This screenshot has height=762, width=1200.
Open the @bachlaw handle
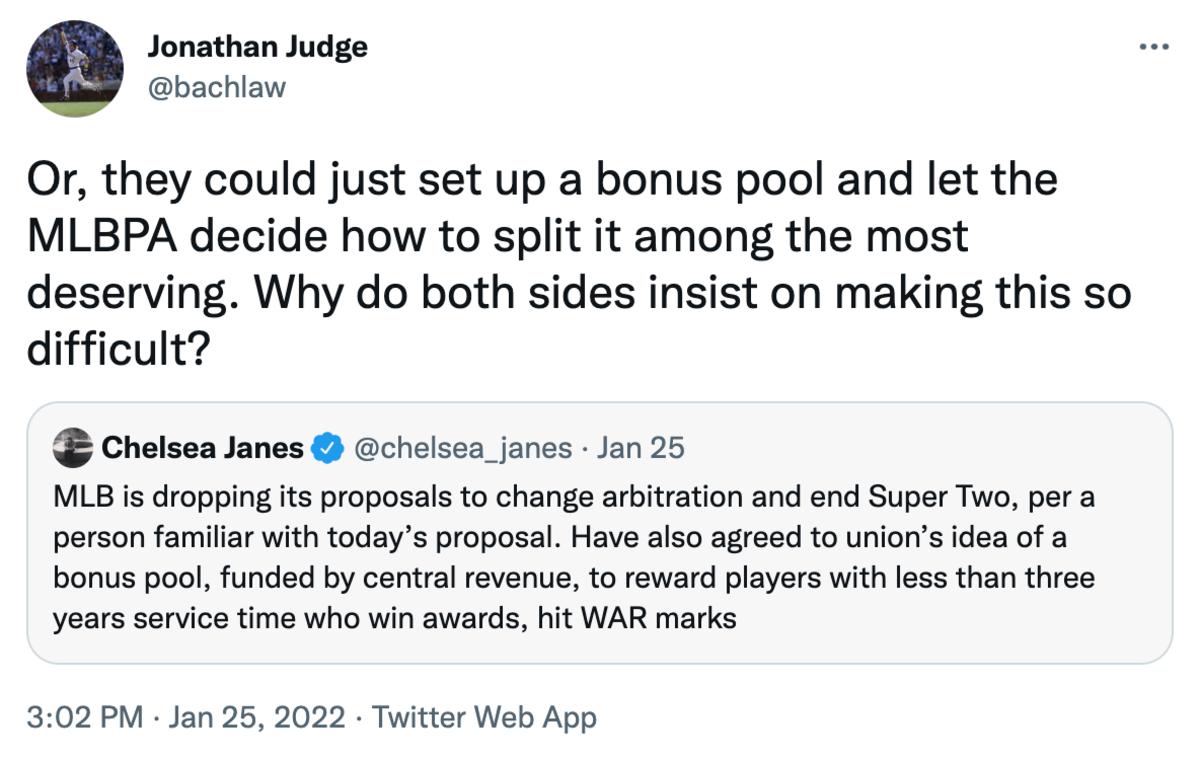tap(216, 87)
